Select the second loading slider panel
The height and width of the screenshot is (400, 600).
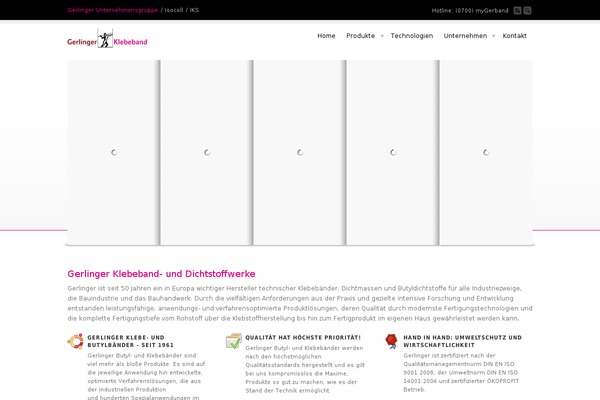[207, 152]
